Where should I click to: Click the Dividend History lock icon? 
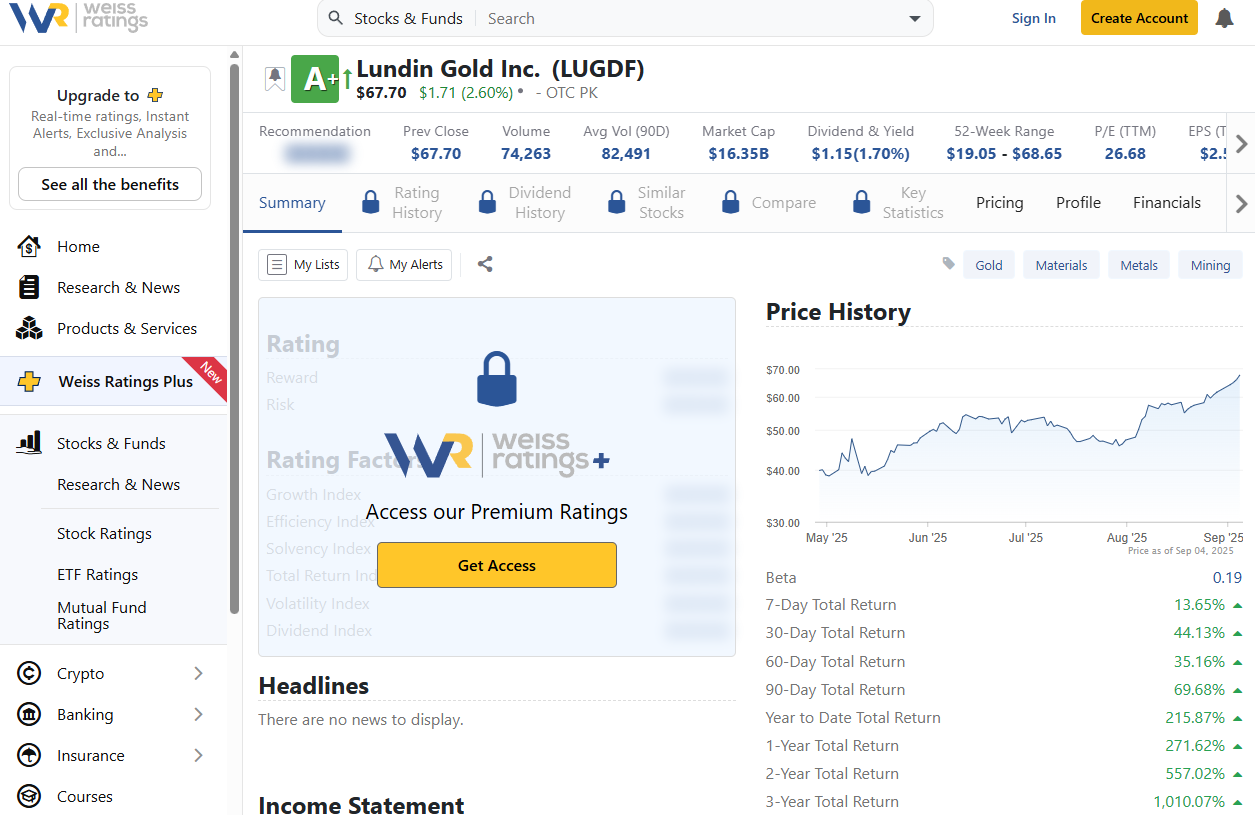[x=487, y=203]
